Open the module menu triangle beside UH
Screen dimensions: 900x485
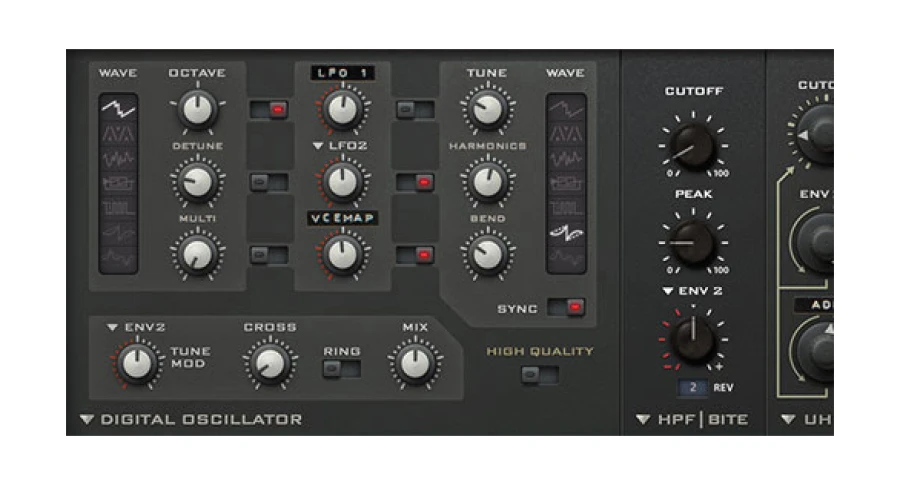789,420
